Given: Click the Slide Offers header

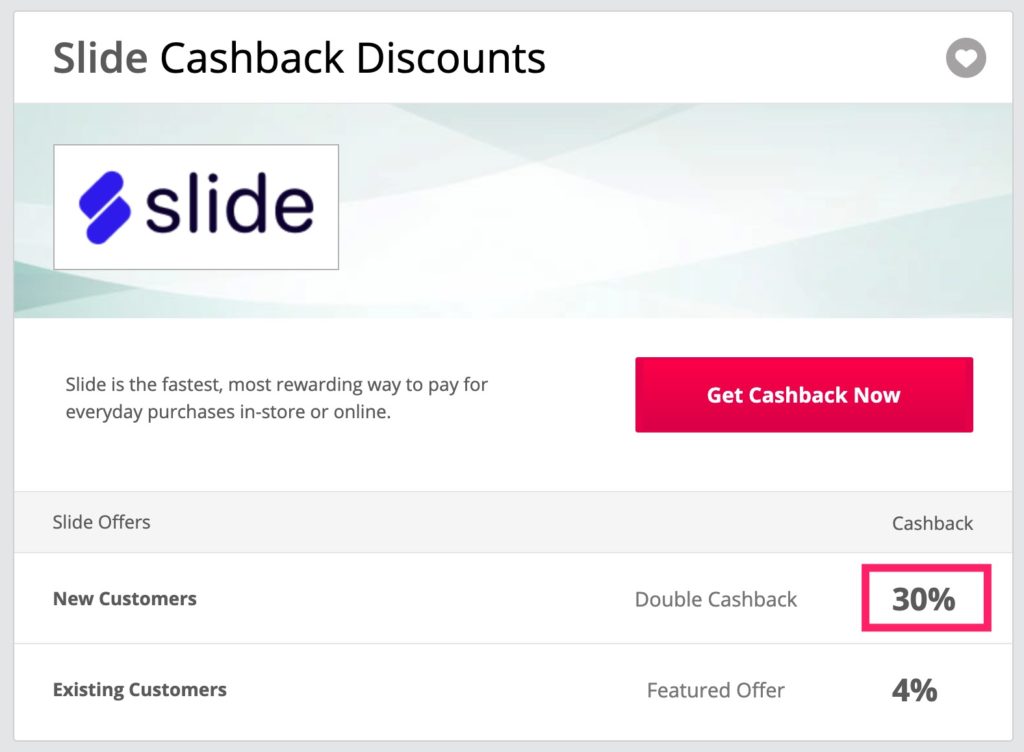Looking at the screenshot, I should pyautogui.click(x=101, y=522).
